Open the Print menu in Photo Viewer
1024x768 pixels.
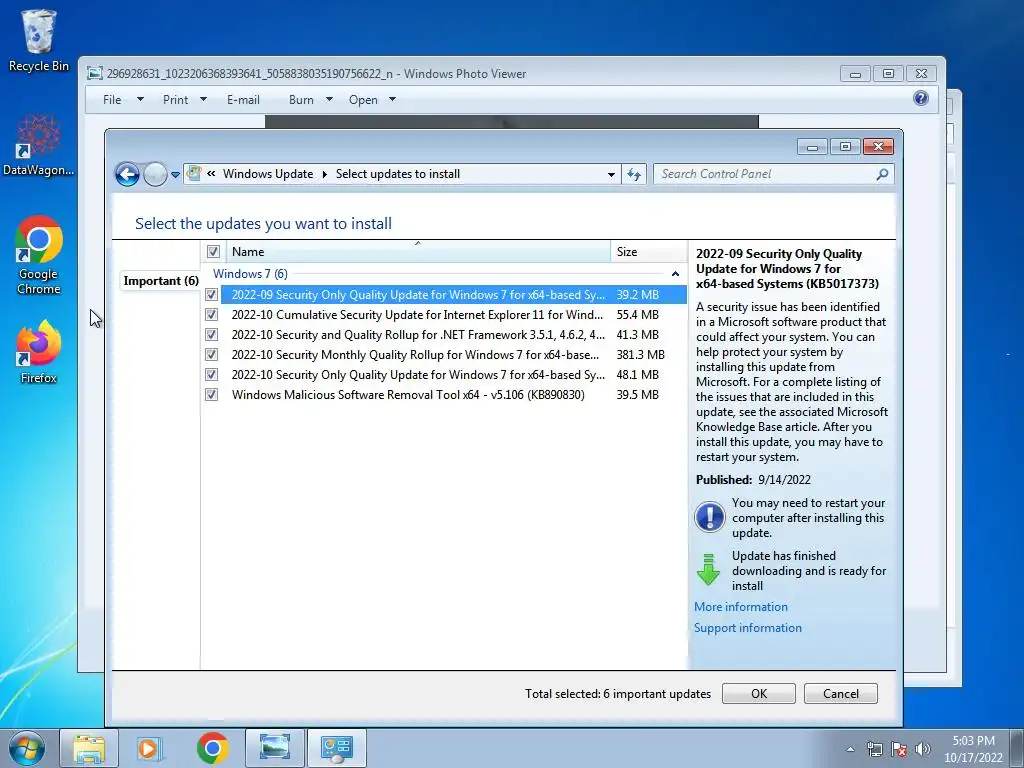pyautogui.click(x=176, y=99)
